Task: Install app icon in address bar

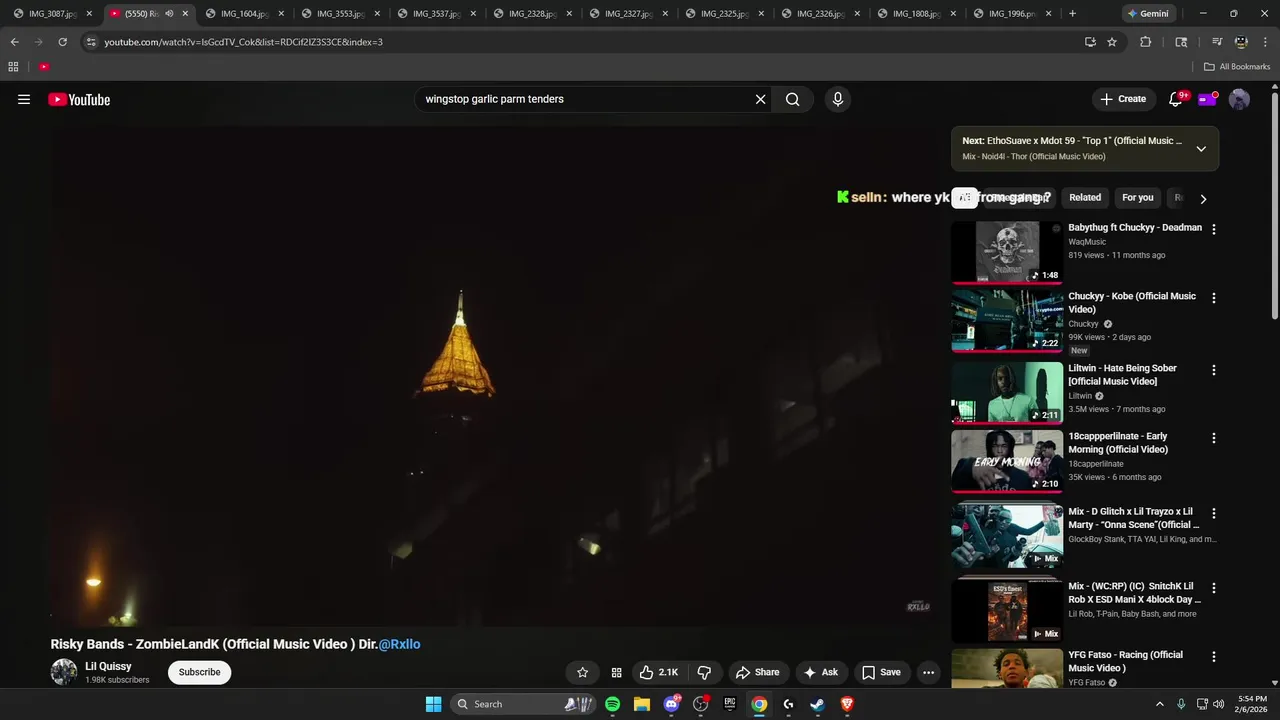Action: pyautogui.click(x=1090, y=42)
